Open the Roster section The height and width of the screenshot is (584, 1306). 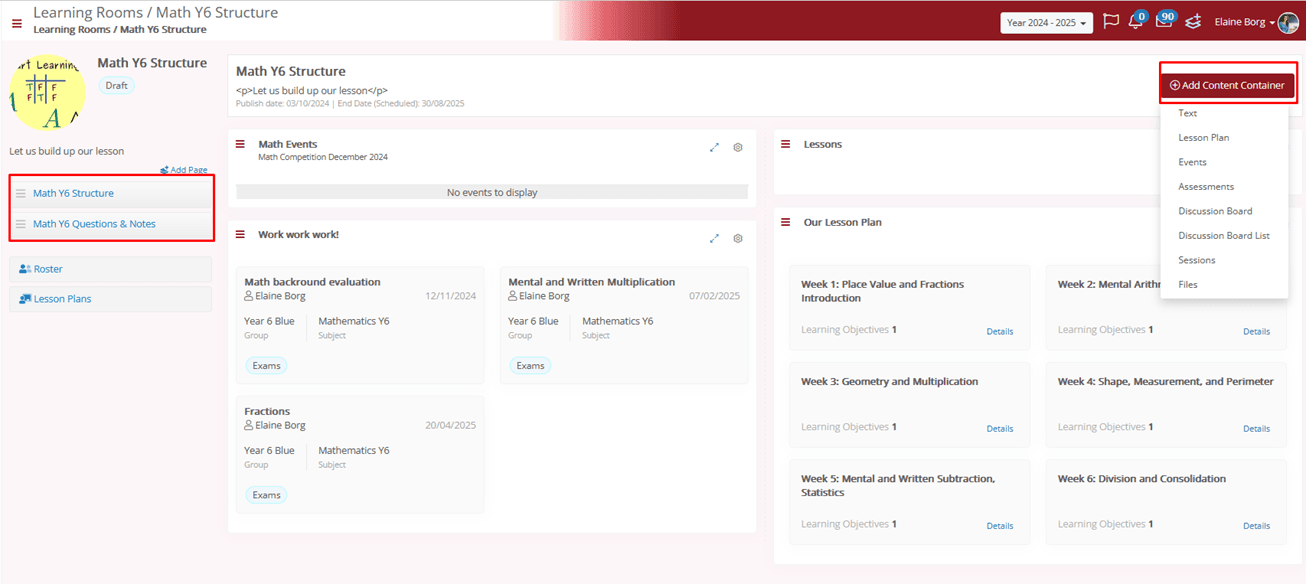(x=111, y=269)
